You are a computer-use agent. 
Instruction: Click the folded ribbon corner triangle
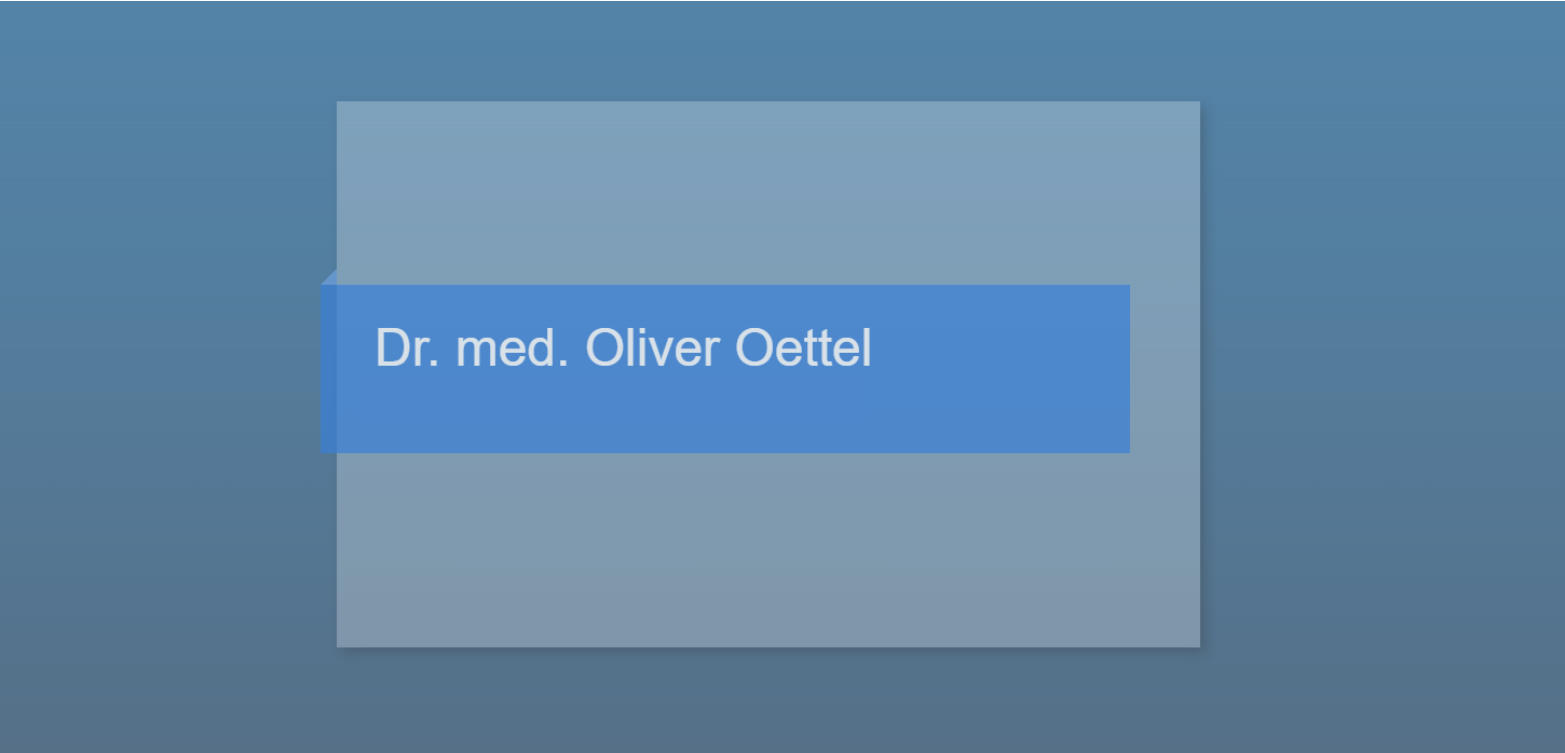coord(331,278)
